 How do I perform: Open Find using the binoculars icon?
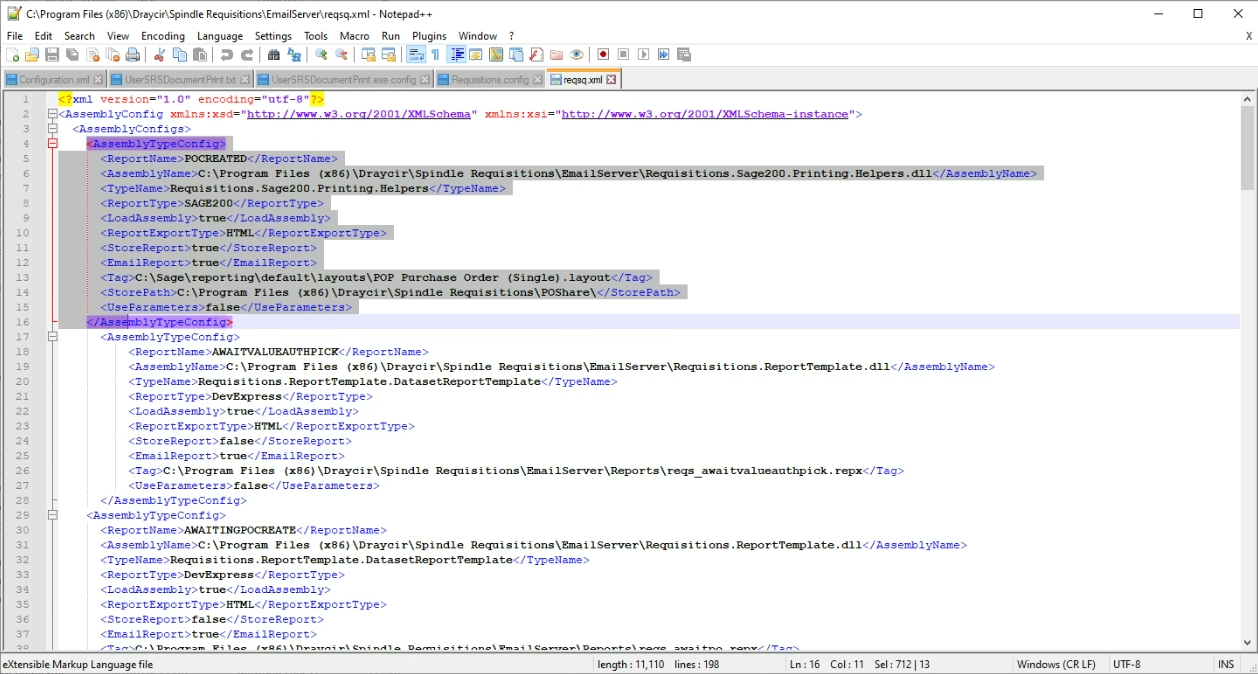(x=273, y=54)
